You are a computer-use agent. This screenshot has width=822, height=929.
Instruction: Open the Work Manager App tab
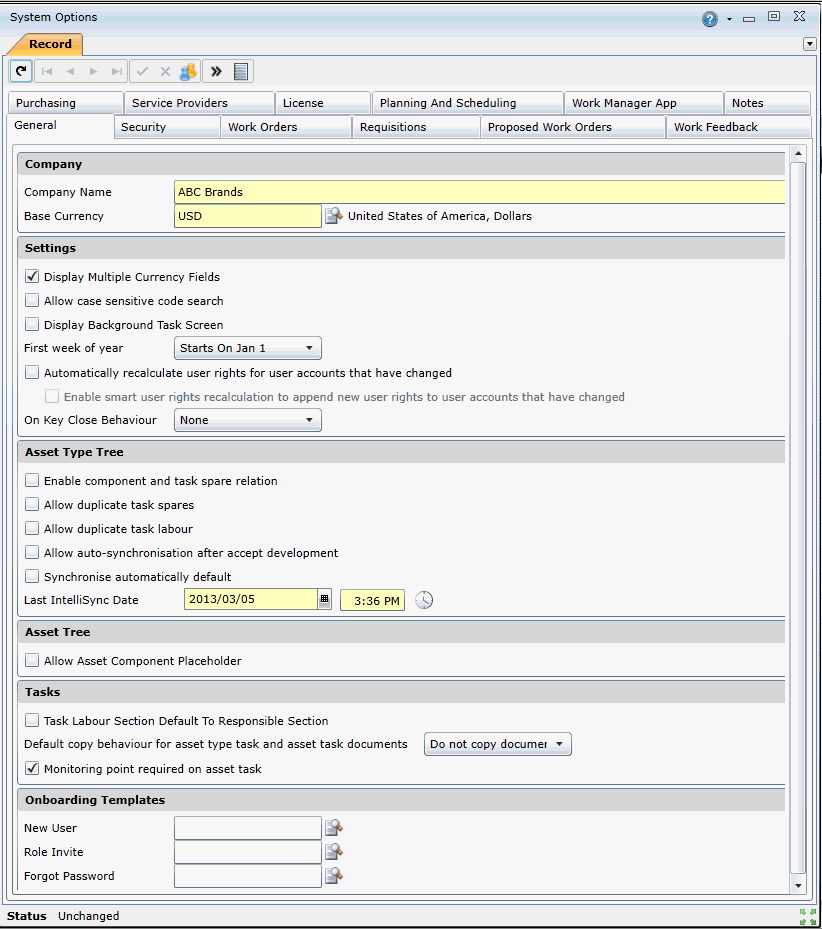tap(644, 103)
